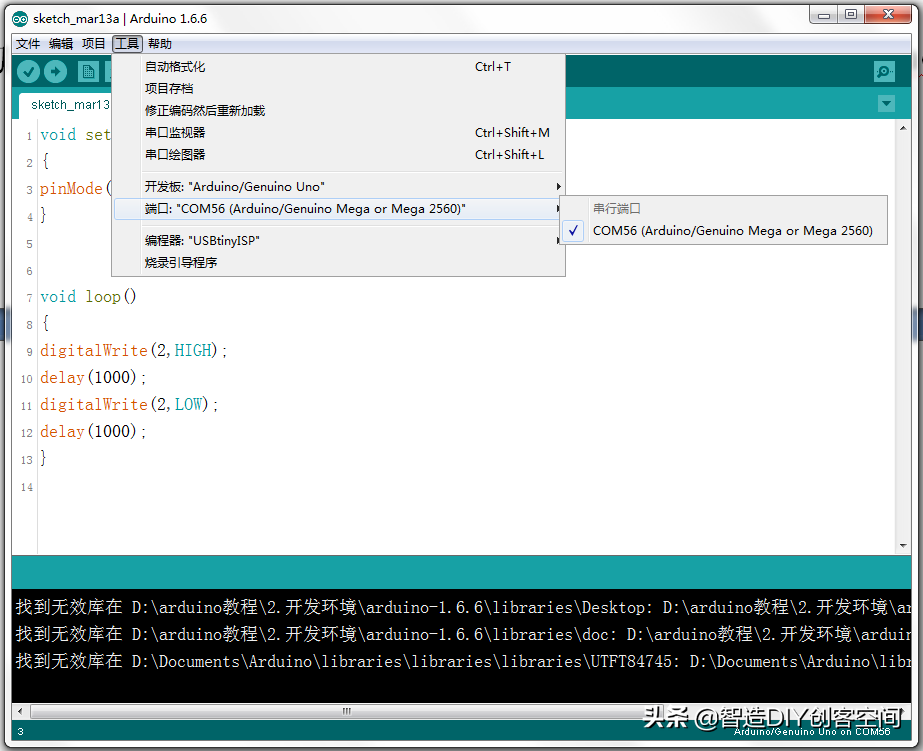The width and height of the screenshot is (923, 751).
Task: Select the sketch_mar13 tab
Action: click(x=65, y=105)
